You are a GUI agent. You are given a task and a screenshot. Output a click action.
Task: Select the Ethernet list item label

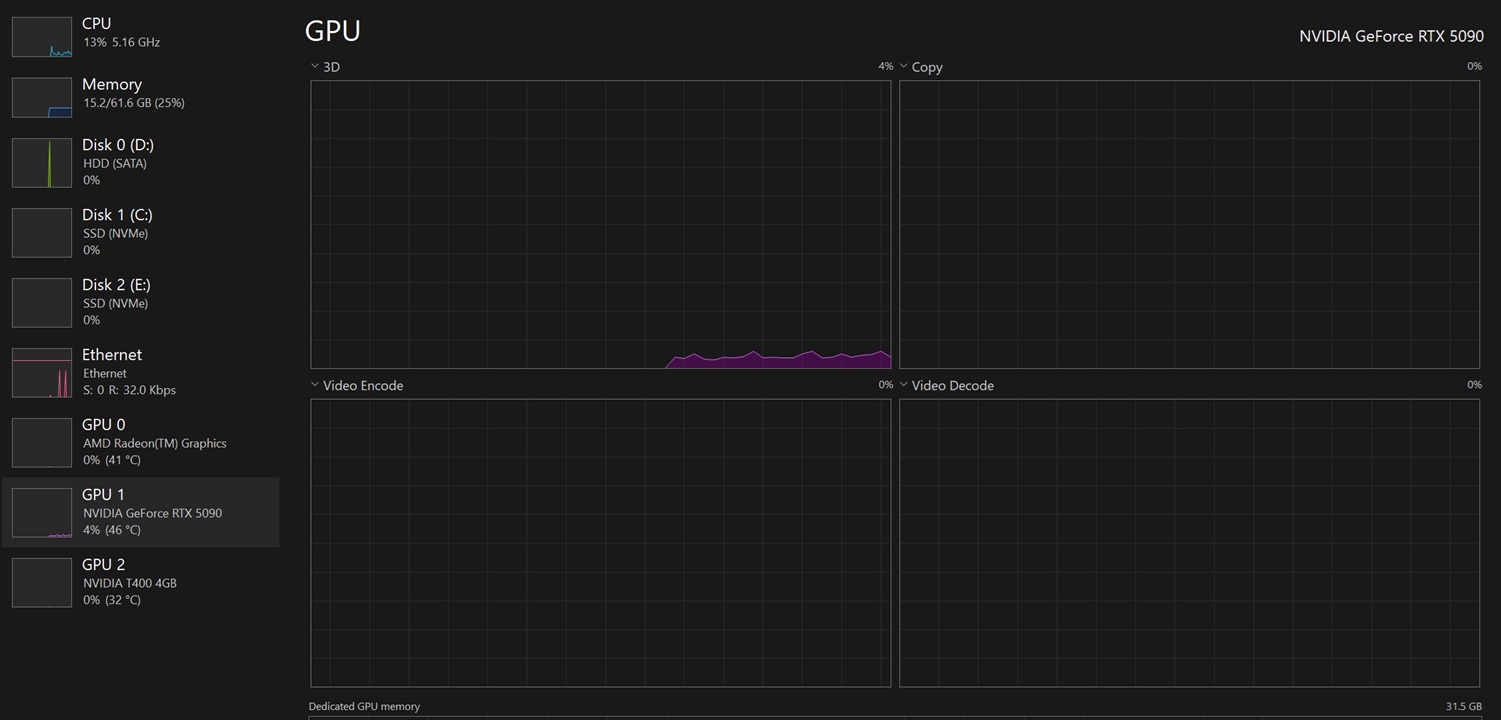112,355
